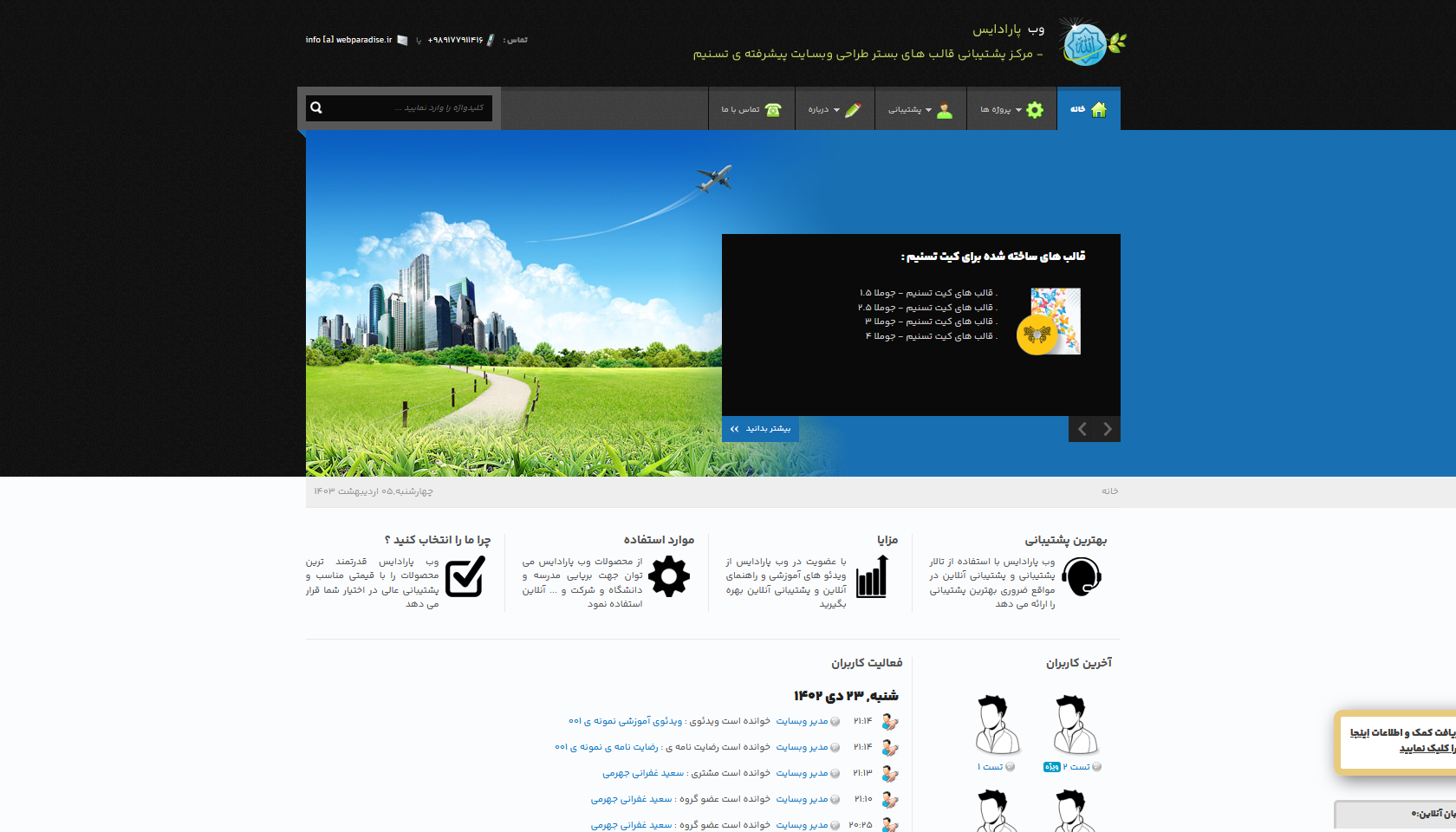Expand the پشتیبانی dropdown menu
The width and height of the screenshot is (1456, 832).
coord(909,110)
